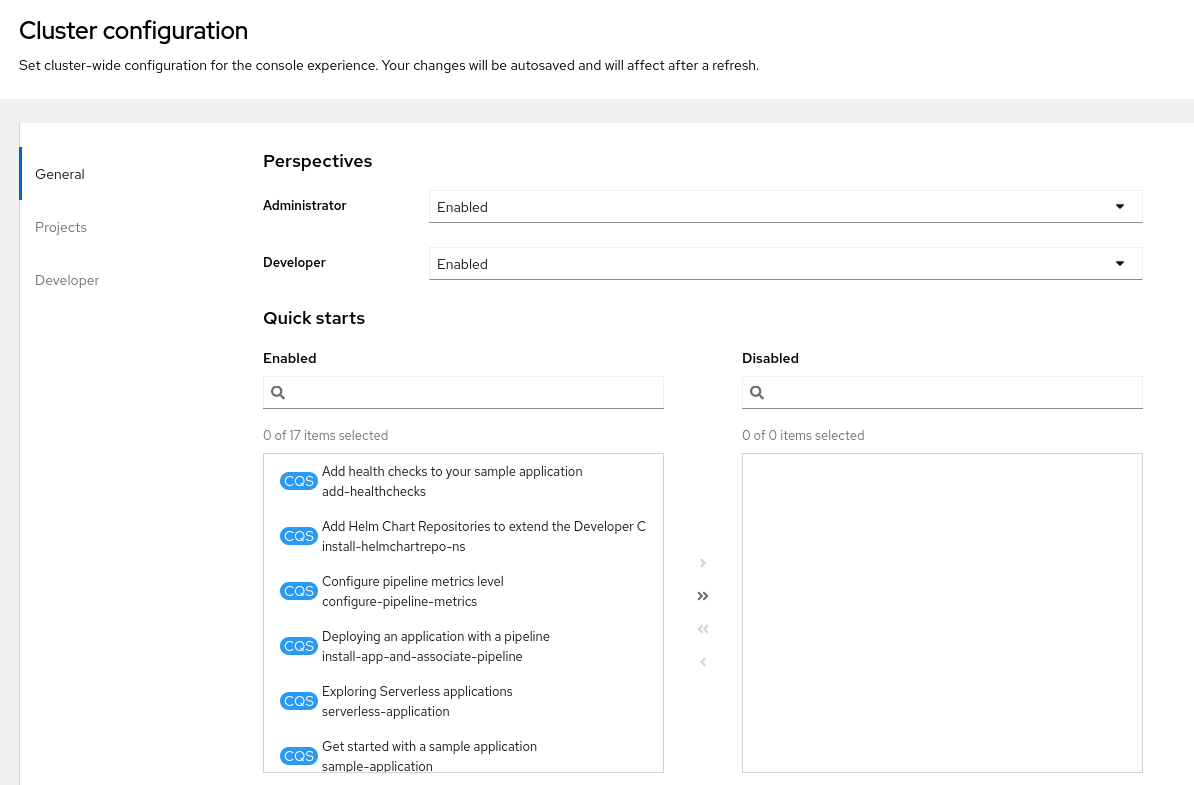The height and width of the screenshot is (785, 1194).
Task: Click the CQS badge beside install-helmchartrepo-ns
Action: tap(299, 536)
